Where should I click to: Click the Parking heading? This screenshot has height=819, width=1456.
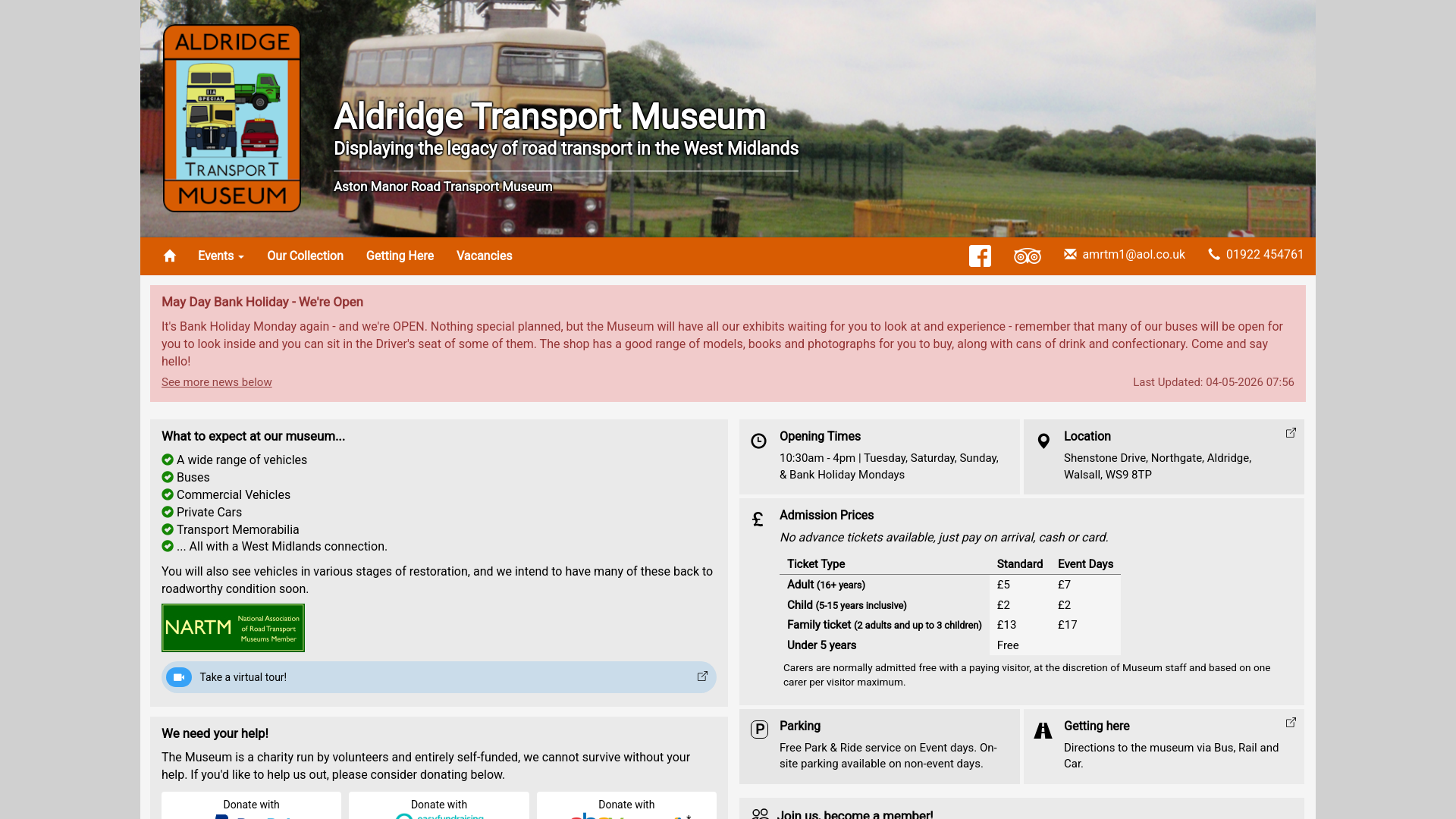(x=799, y=726)
